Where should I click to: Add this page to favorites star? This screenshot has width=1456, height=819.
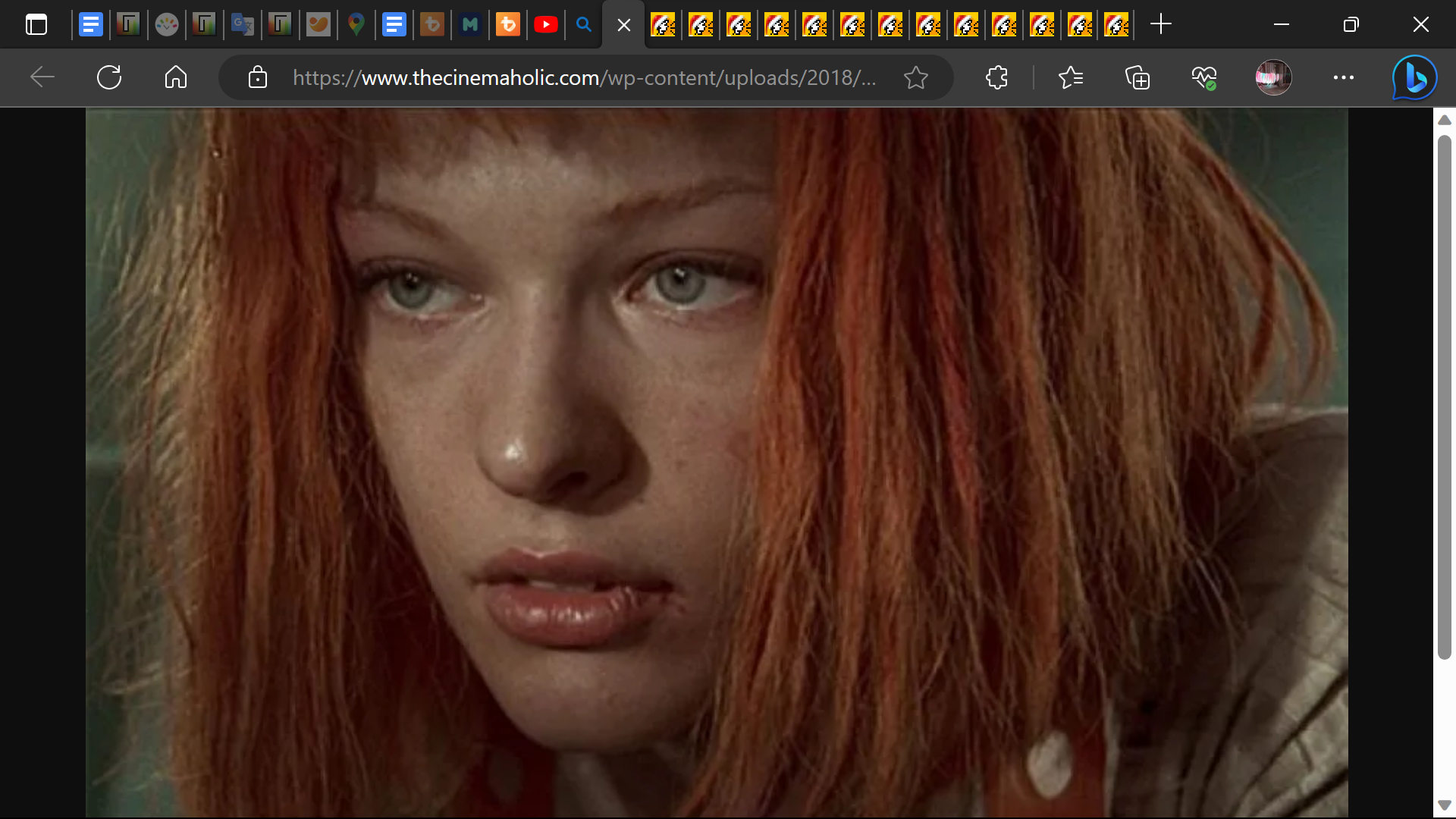coord(916,77)
